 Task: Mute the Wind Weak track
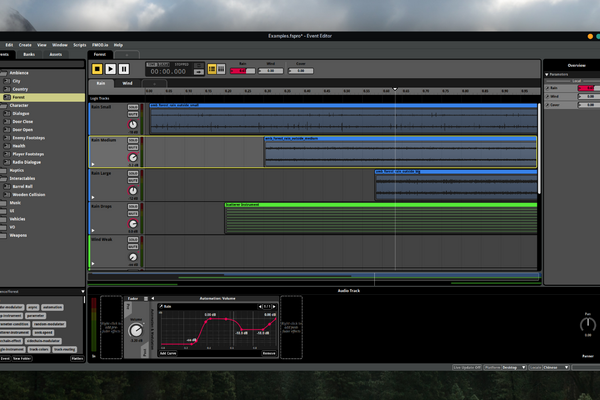[x=133, y=247]
